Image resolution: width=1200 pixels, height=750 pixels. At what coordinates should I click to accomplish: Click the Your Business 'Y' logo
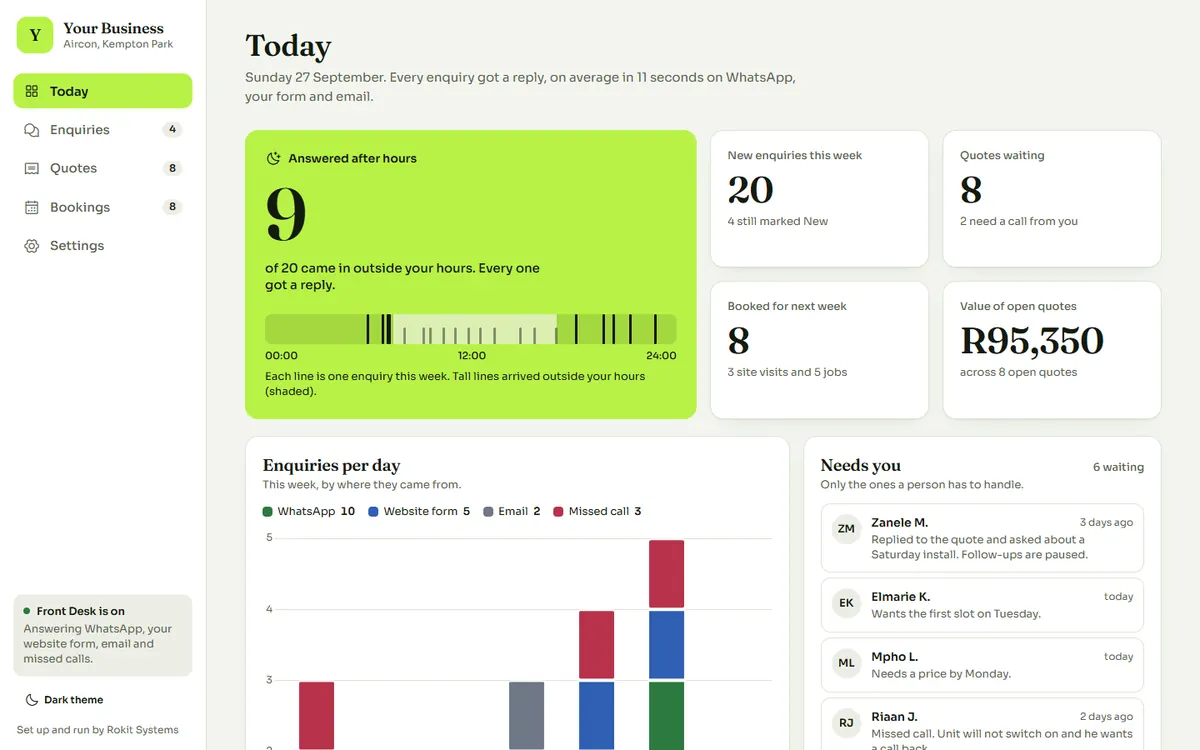tap(35, 35)
